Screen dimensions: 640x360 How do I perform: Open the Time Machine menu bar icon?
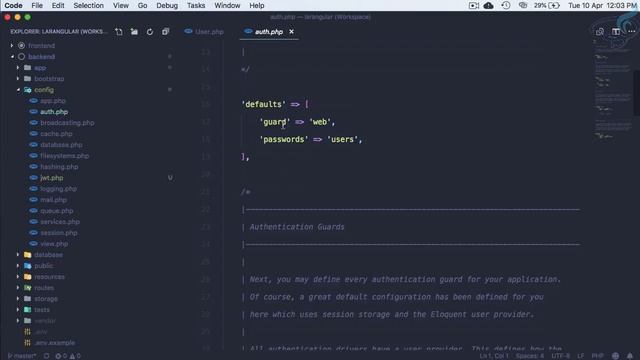click(x=505, y=5)
